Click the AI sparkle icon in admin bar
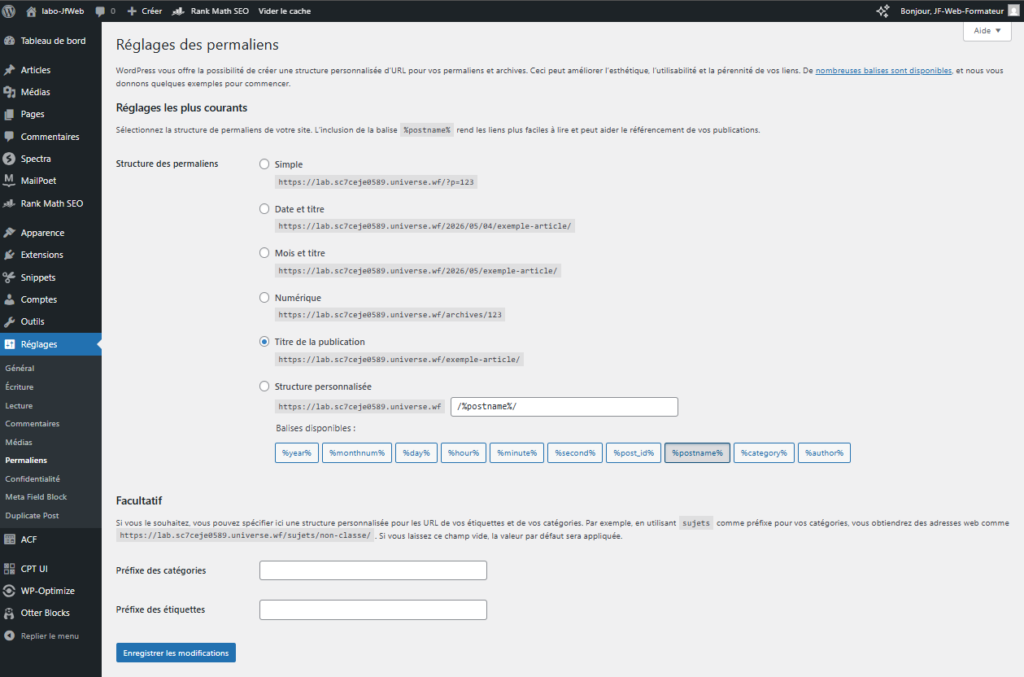This screenshot has width=1024, height=677. (882, 11)
